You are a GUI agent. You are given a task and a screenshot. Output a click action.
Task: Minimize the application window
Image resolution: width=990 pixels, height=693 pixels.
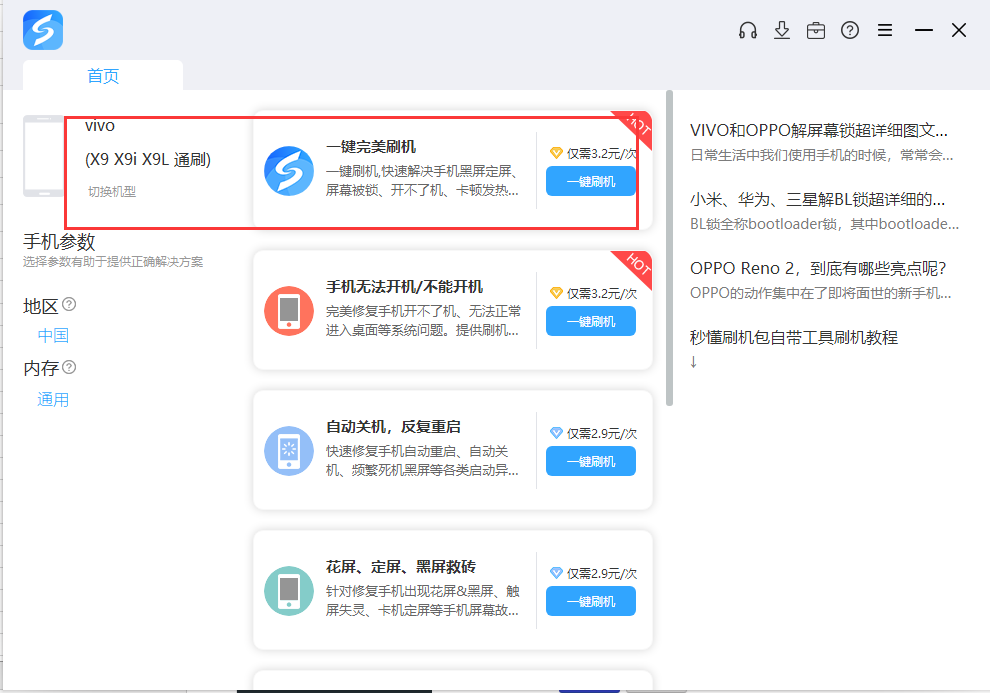pos(924,30)
